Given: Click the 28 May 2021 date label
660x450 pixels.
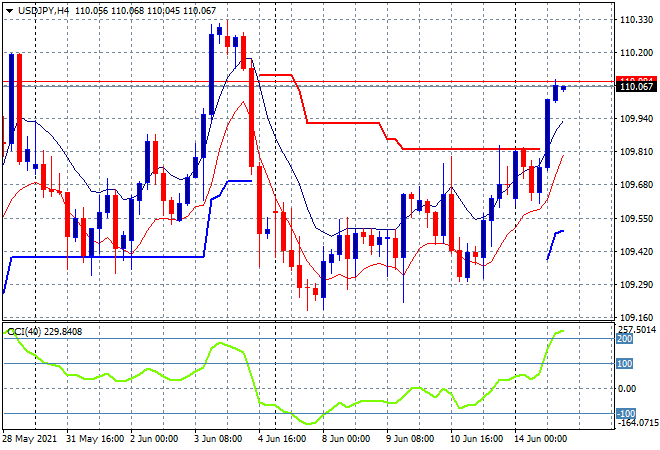Looking at the screenshot, I should (29, 439).
